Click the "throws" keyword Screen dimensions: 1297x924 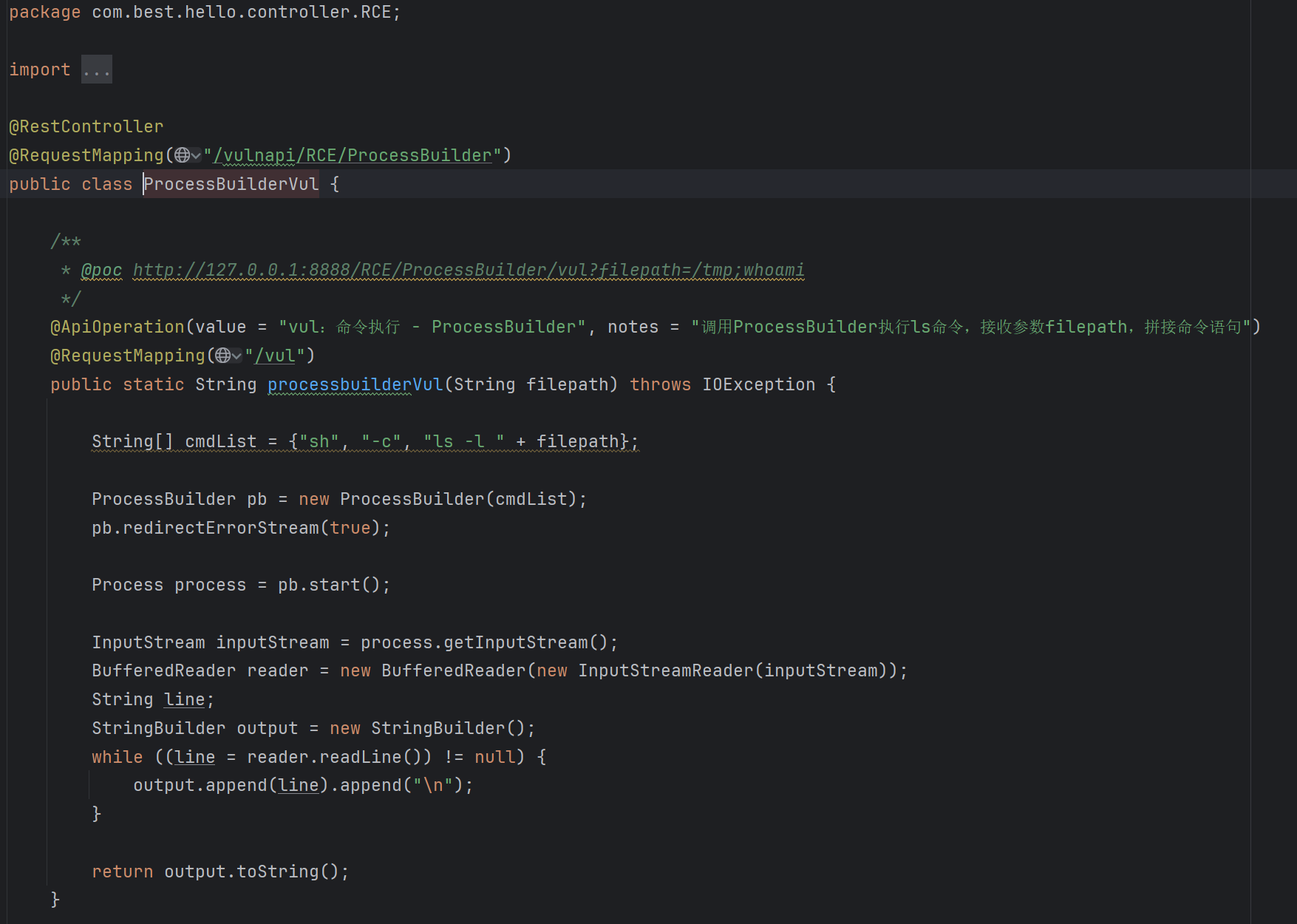pos(661,384)
